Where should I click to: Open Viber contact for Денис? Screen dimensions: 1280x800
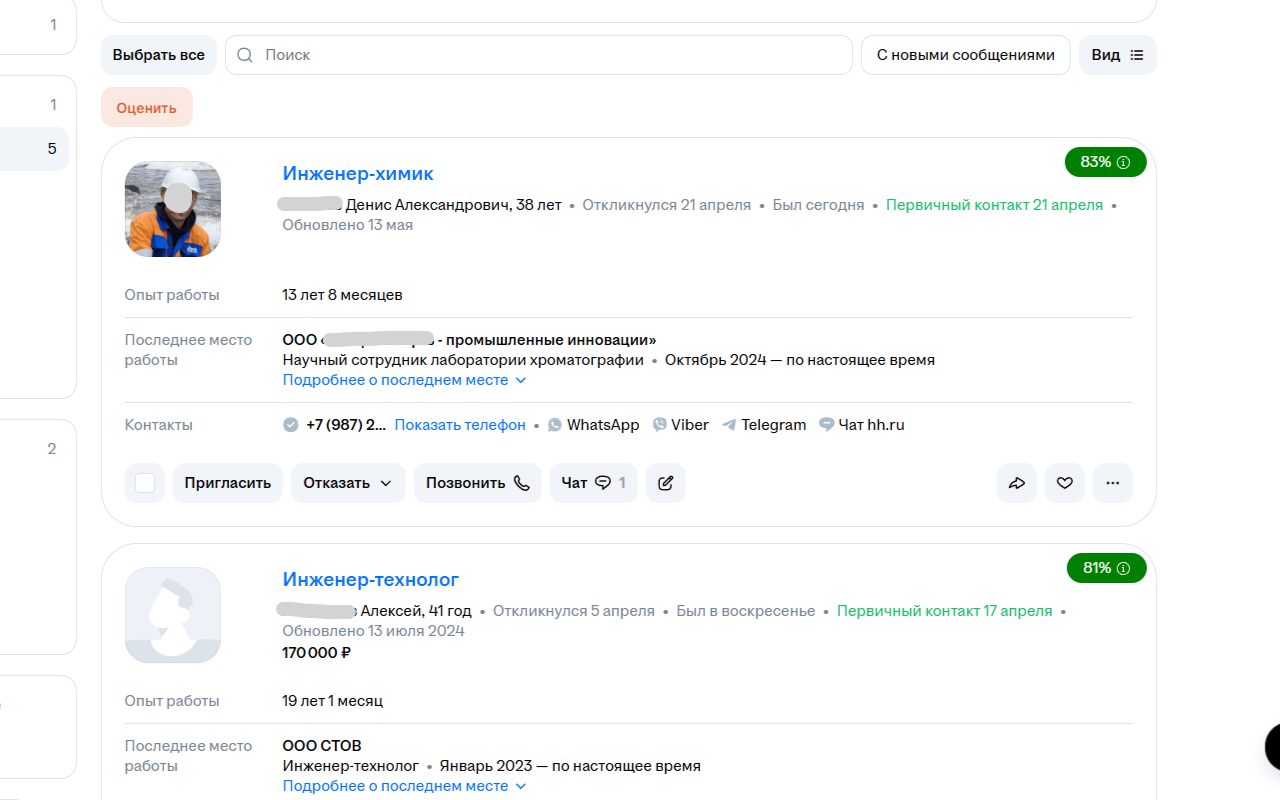pos(680,425)
